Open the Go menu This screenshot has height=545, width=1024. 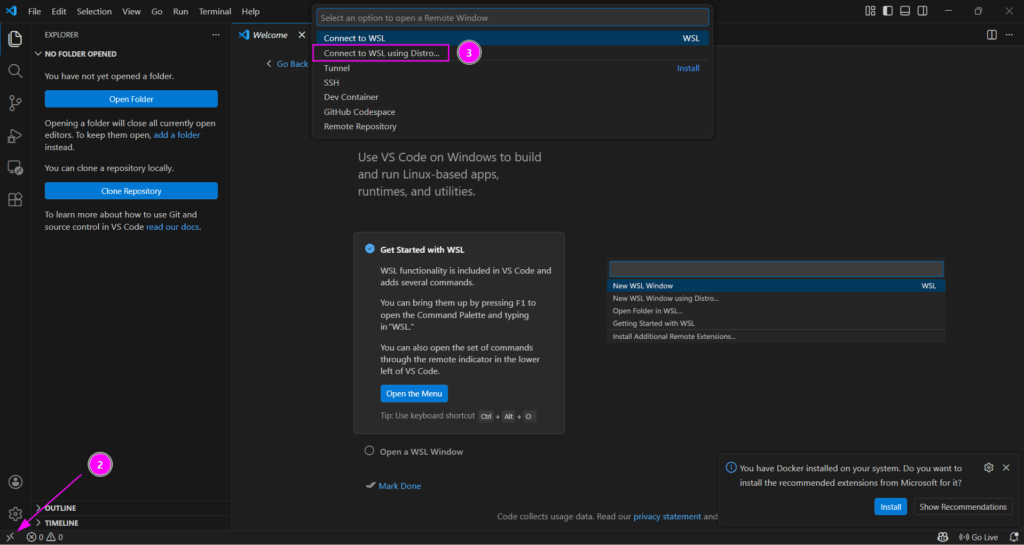coord(157,11)
